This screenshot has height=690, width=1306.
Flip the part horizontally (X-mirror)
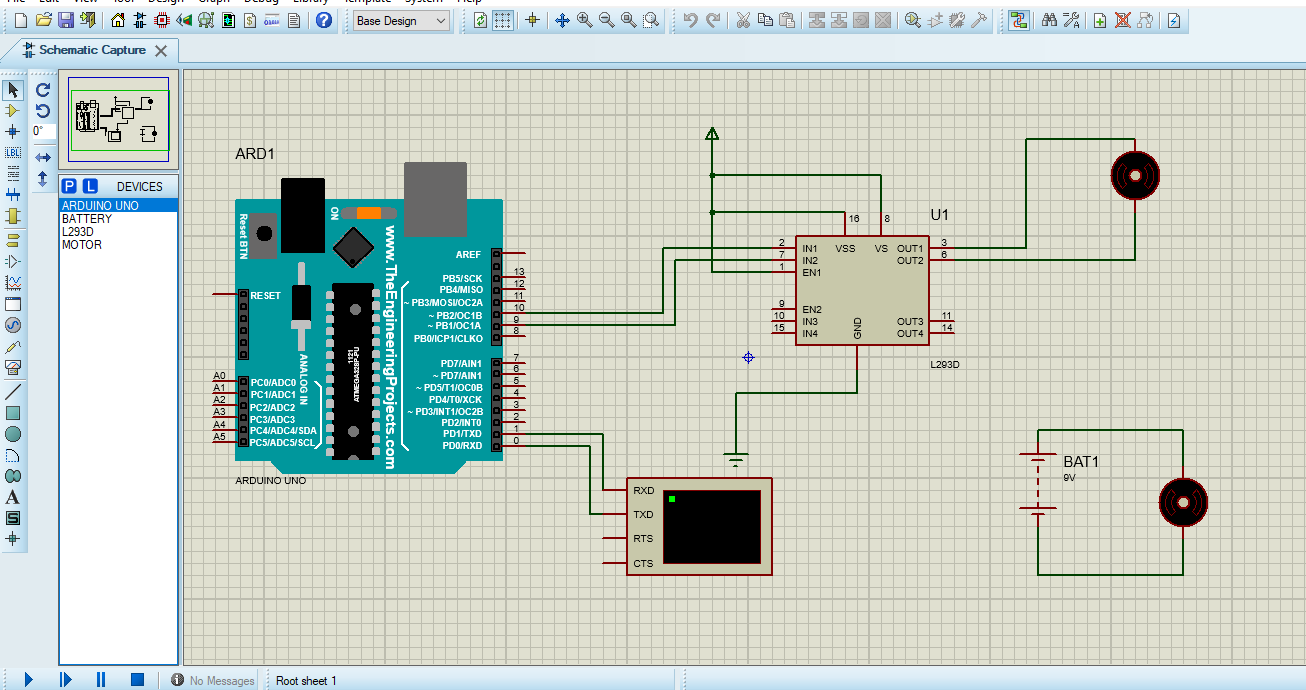tap(43, 158)
